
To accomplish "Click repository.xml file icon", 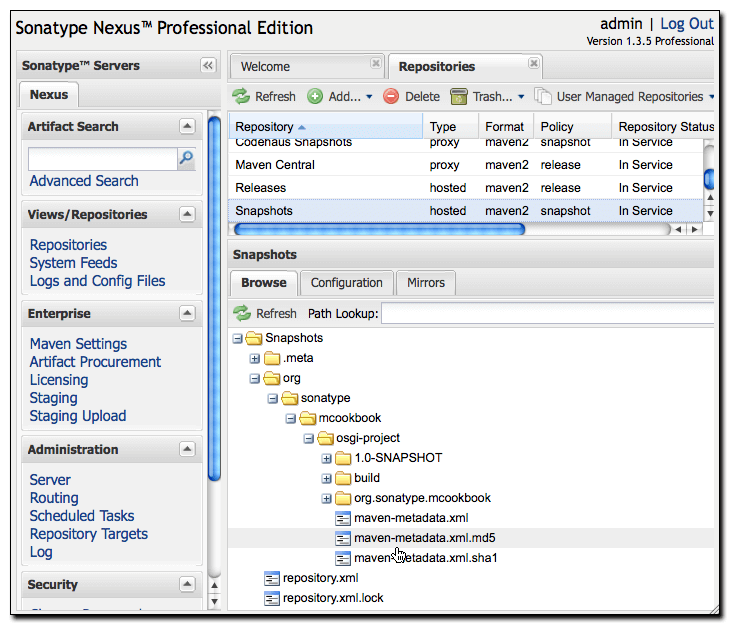I will point(272,578).
